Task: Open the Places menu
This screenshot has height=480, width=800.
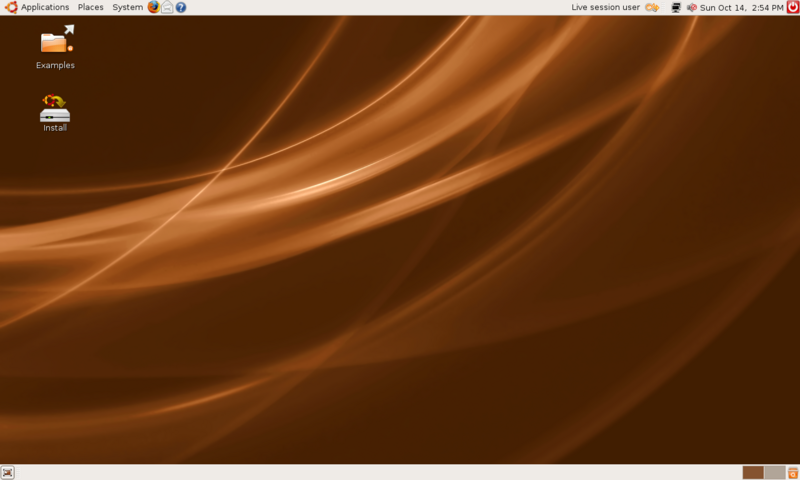Action: pos(90,7)
